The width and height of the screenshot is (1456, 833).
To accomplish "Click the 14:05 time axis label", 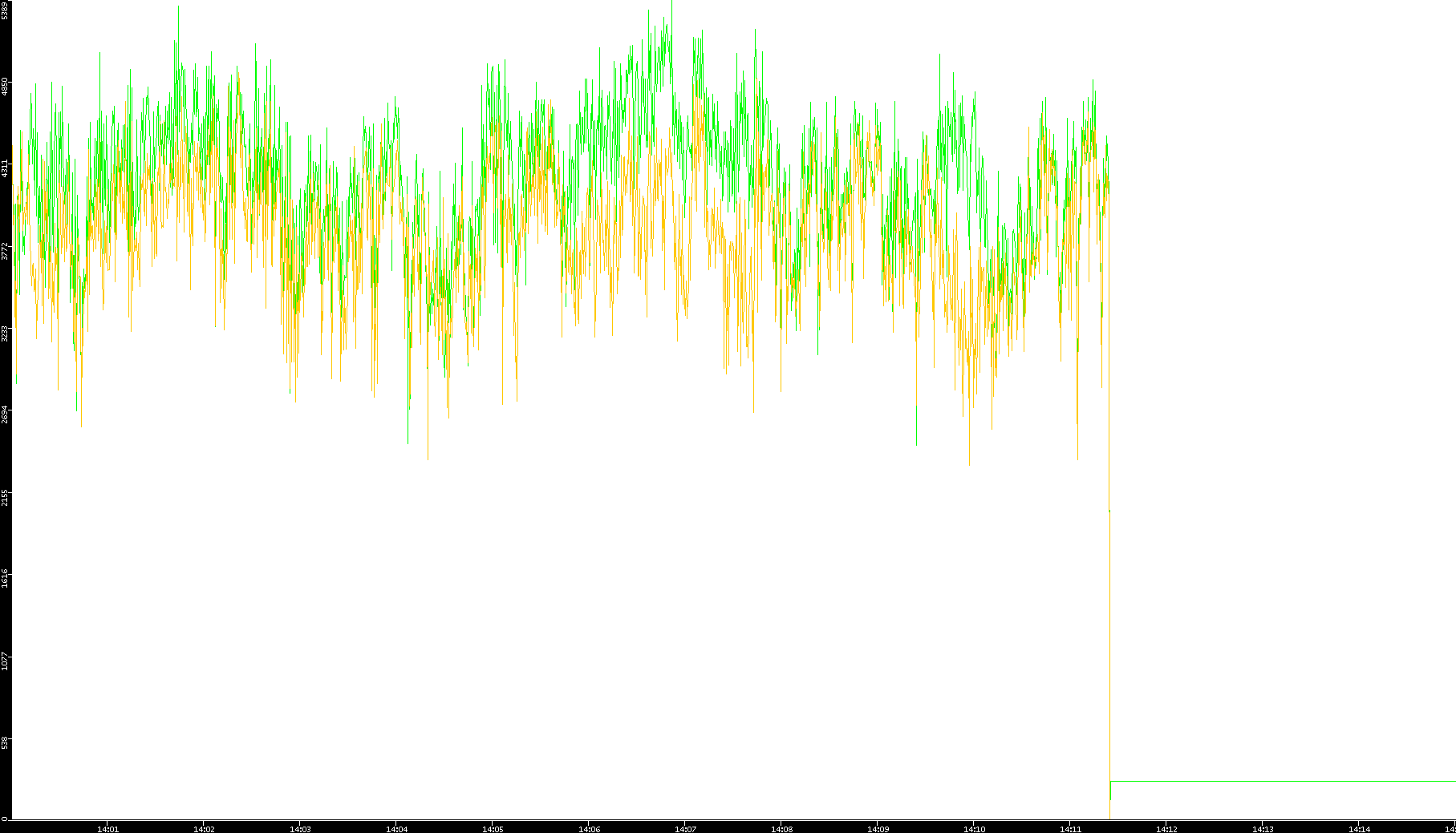I will (x=493, y=829).
